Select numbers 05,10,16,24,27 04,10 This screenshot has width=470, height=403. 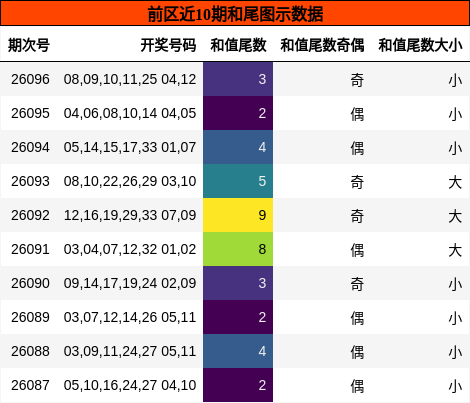click(130, 385)
